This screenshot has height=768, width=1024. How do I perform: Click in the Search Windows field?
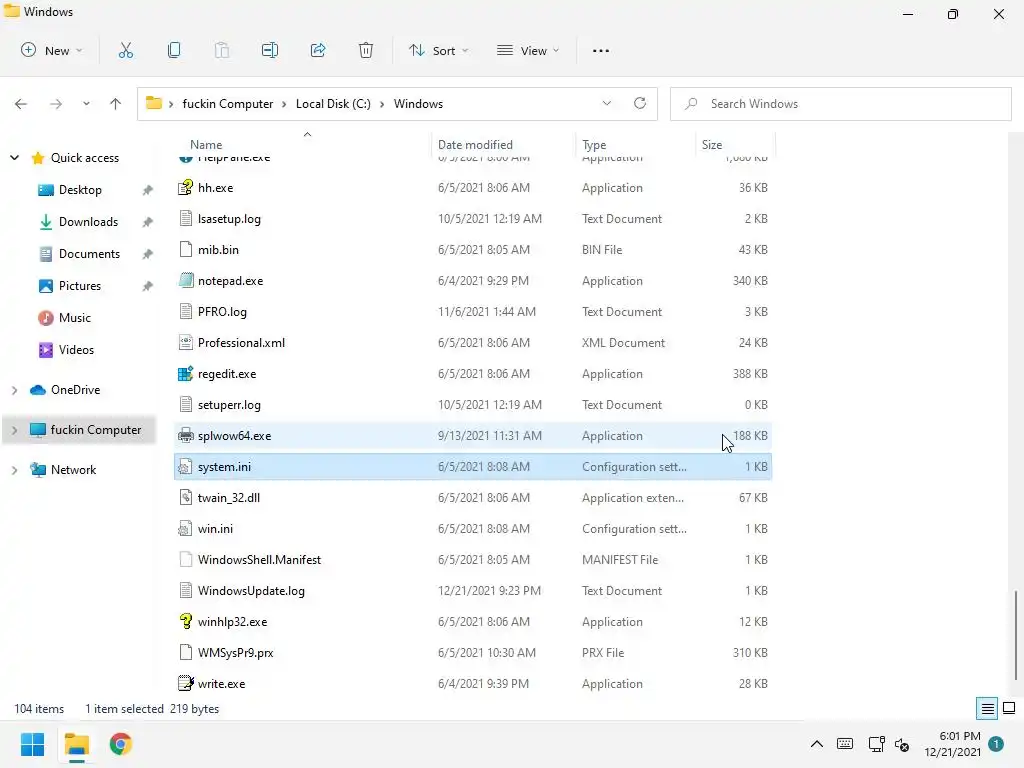841,104
